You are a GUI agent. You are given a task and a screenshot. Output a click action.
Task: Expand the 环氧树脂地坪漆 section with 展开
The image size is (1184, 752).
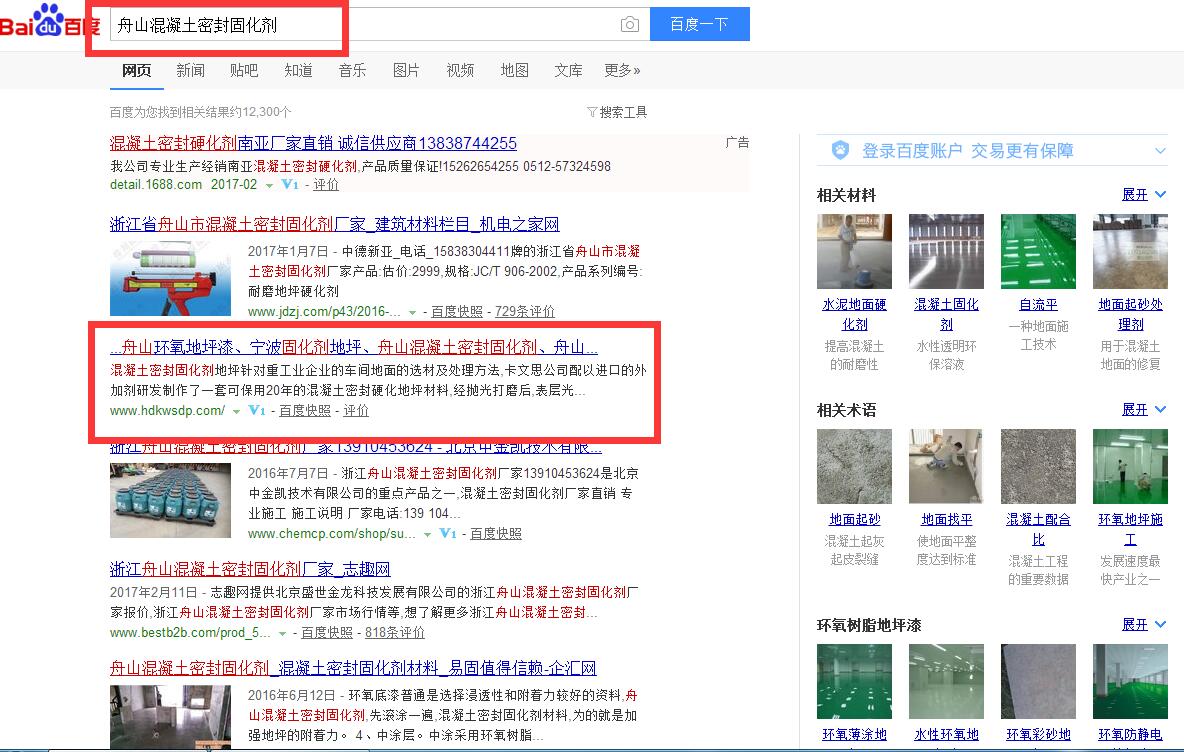[x=1143, y=624]
